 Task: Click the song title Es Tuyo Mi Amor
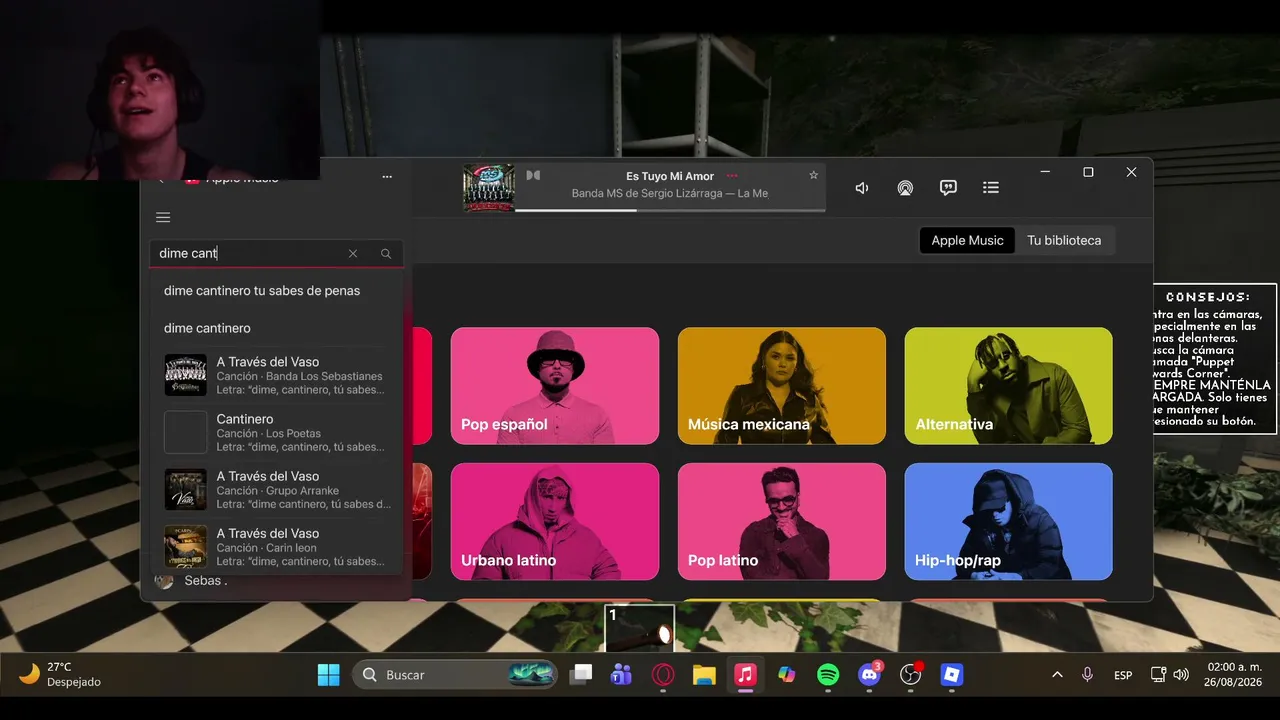[670, 176]
